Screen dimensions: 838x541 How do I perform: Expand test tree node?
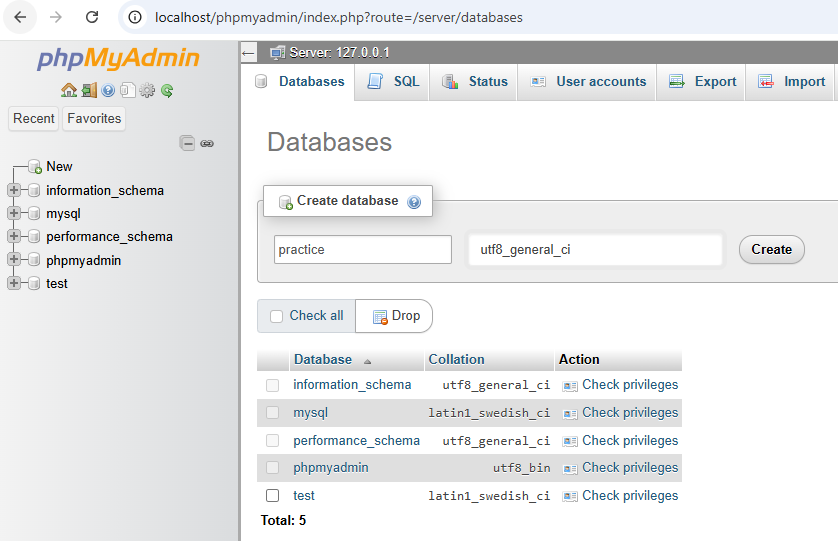tap(14, 283)
